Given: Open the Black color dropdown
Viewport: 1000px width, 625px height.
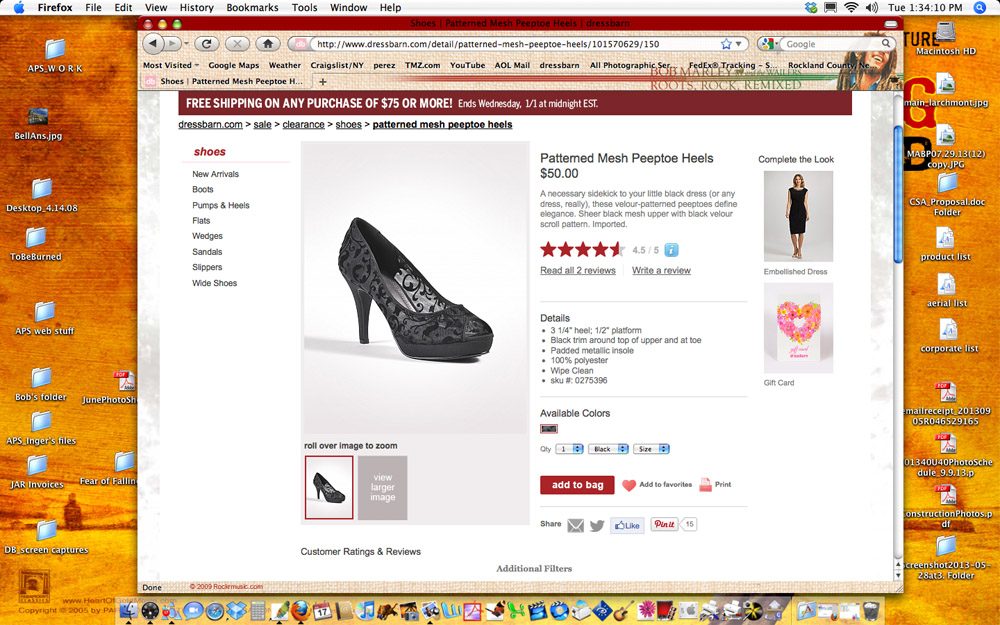Looking at the screenshot, I should pyautogui.click(x=608, y=449).
